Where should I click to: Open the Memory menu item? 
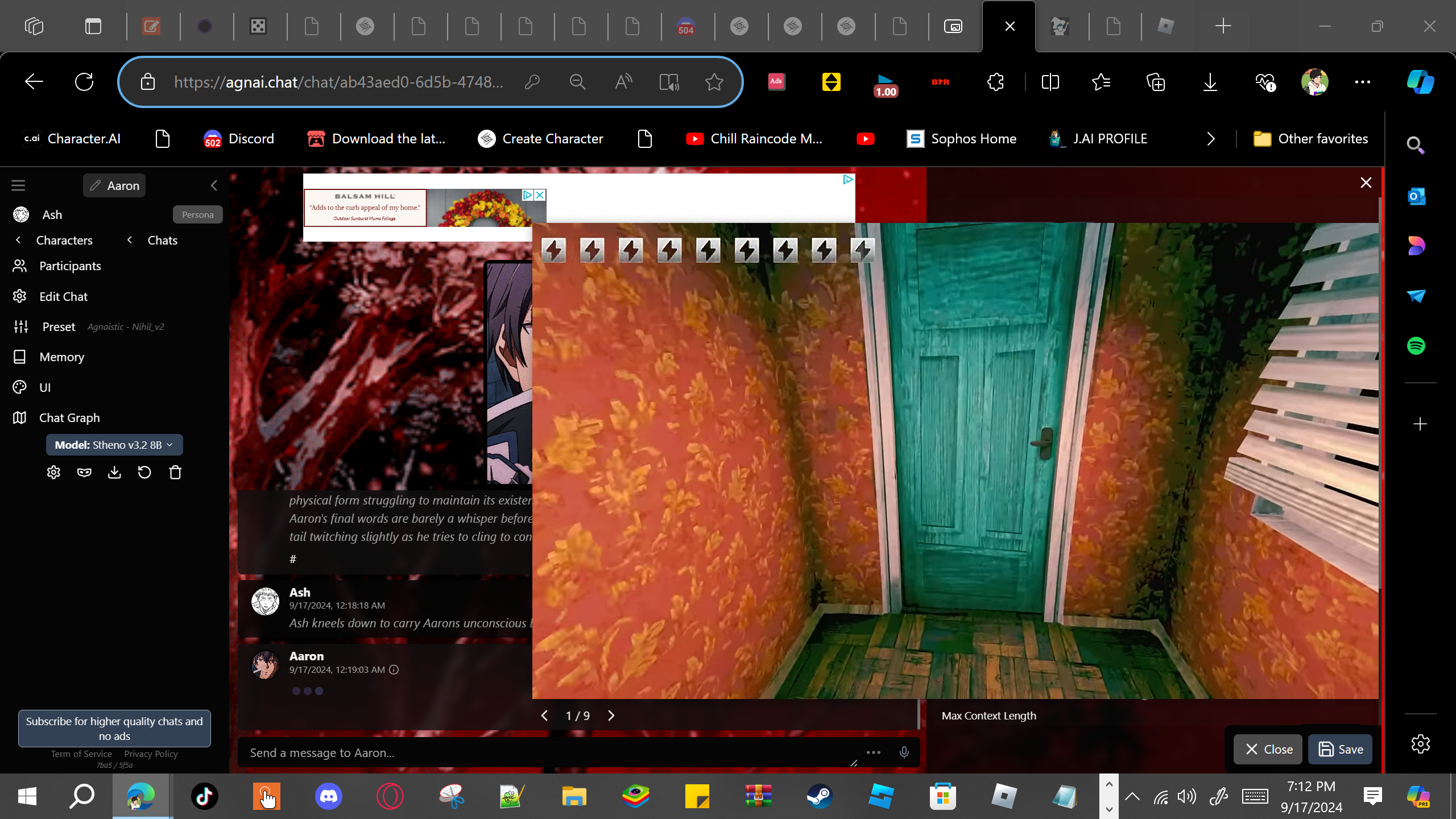pyautogui.click(x=61, y=357)
